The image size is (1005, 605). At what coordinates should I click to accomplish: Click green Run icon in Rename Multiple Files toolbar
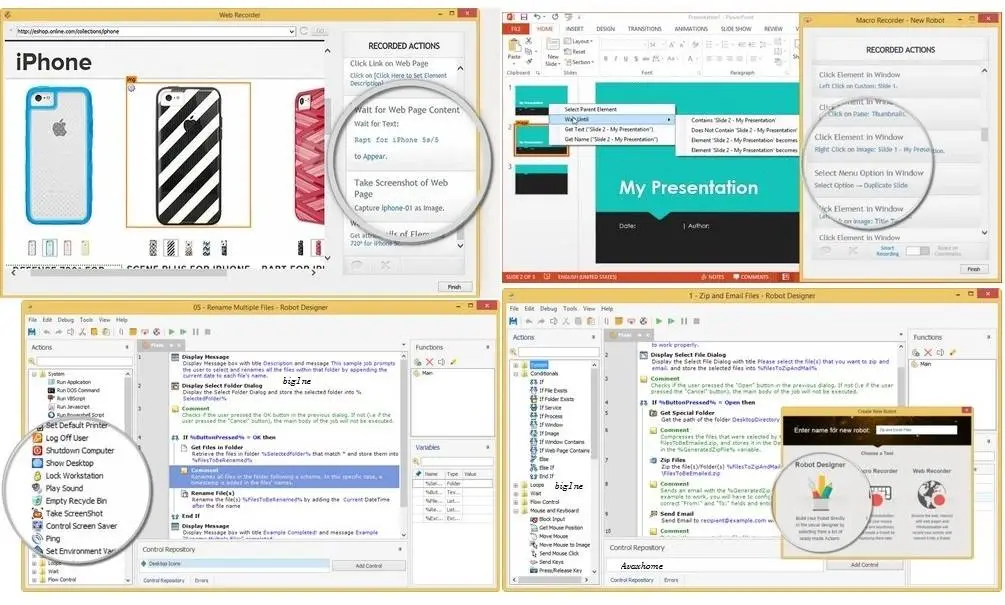(171, 332)
